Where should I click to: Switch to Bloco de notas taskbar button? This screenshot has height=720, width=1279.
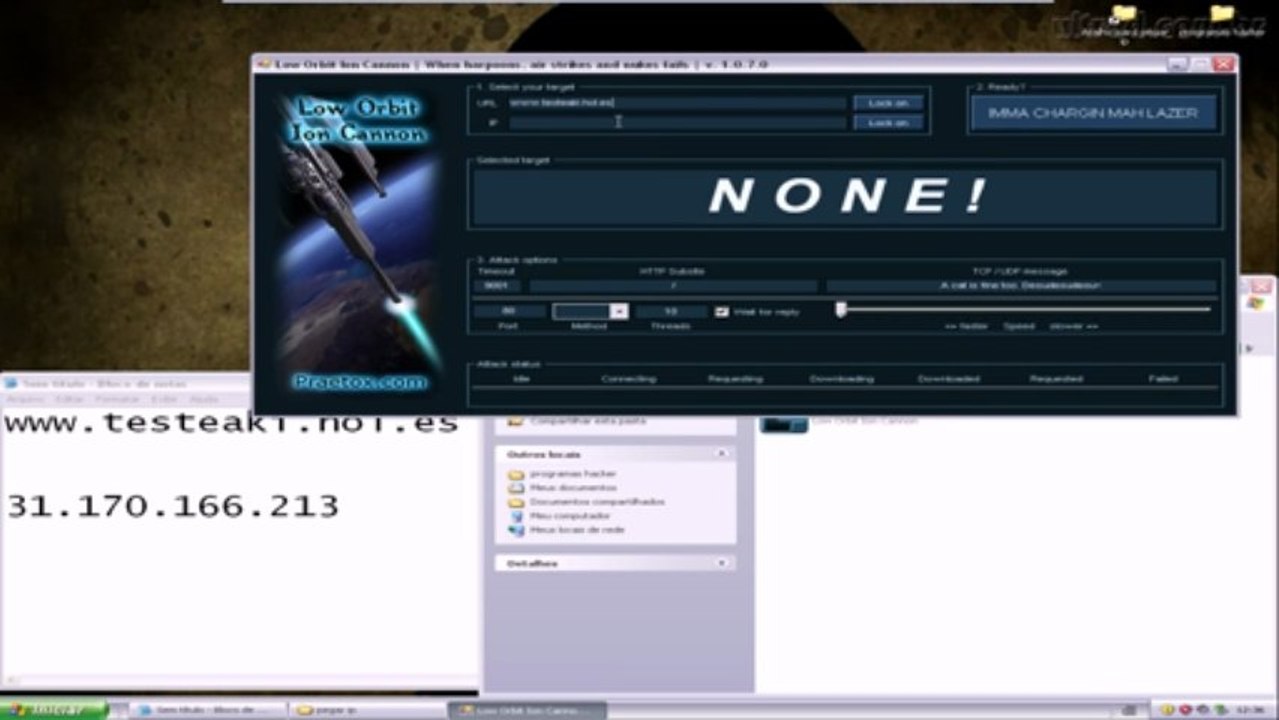tap(207, 710)
